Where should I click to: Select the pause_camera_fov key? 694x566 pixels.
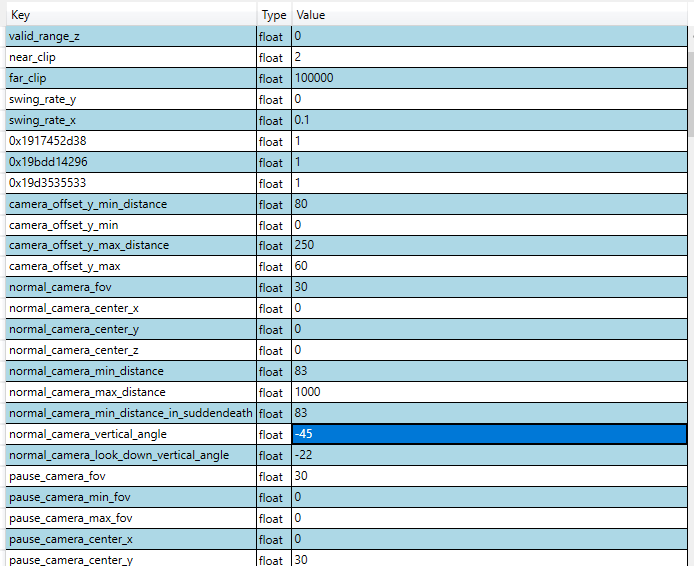point(131,477)
